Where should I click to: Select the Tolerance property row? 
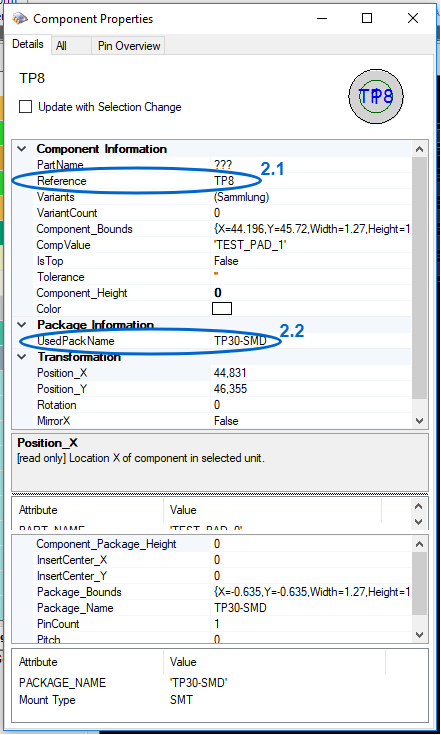[224, 277]
